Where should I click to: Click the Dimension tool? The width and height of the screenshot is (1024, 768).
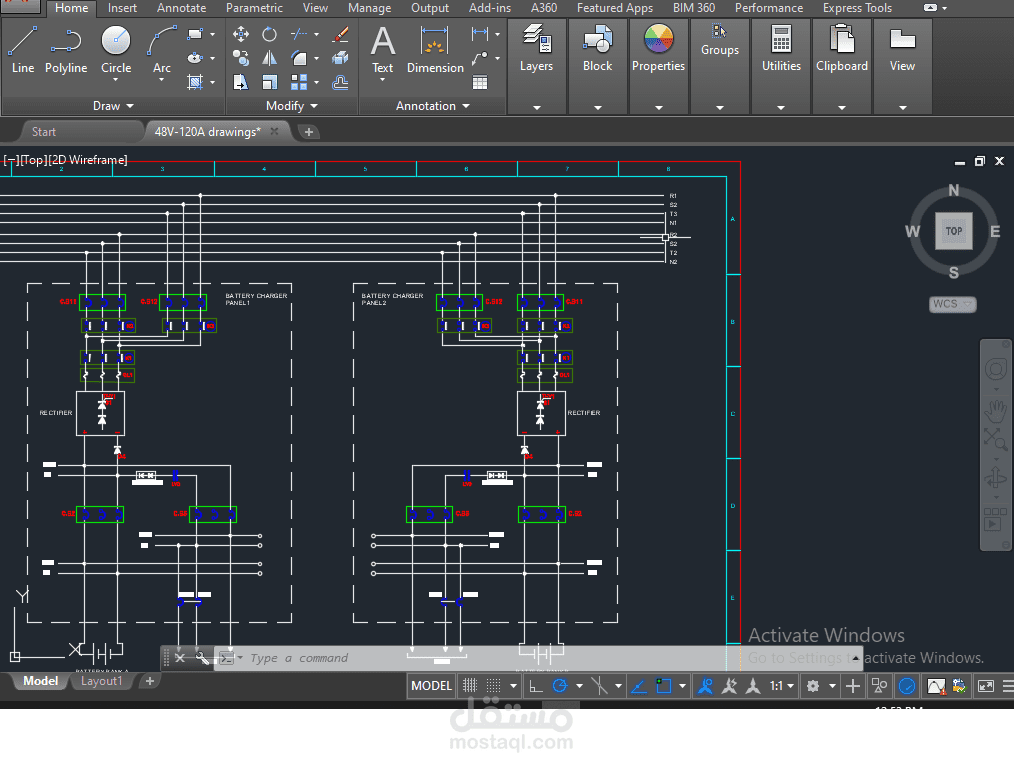[x=435, y=50]
